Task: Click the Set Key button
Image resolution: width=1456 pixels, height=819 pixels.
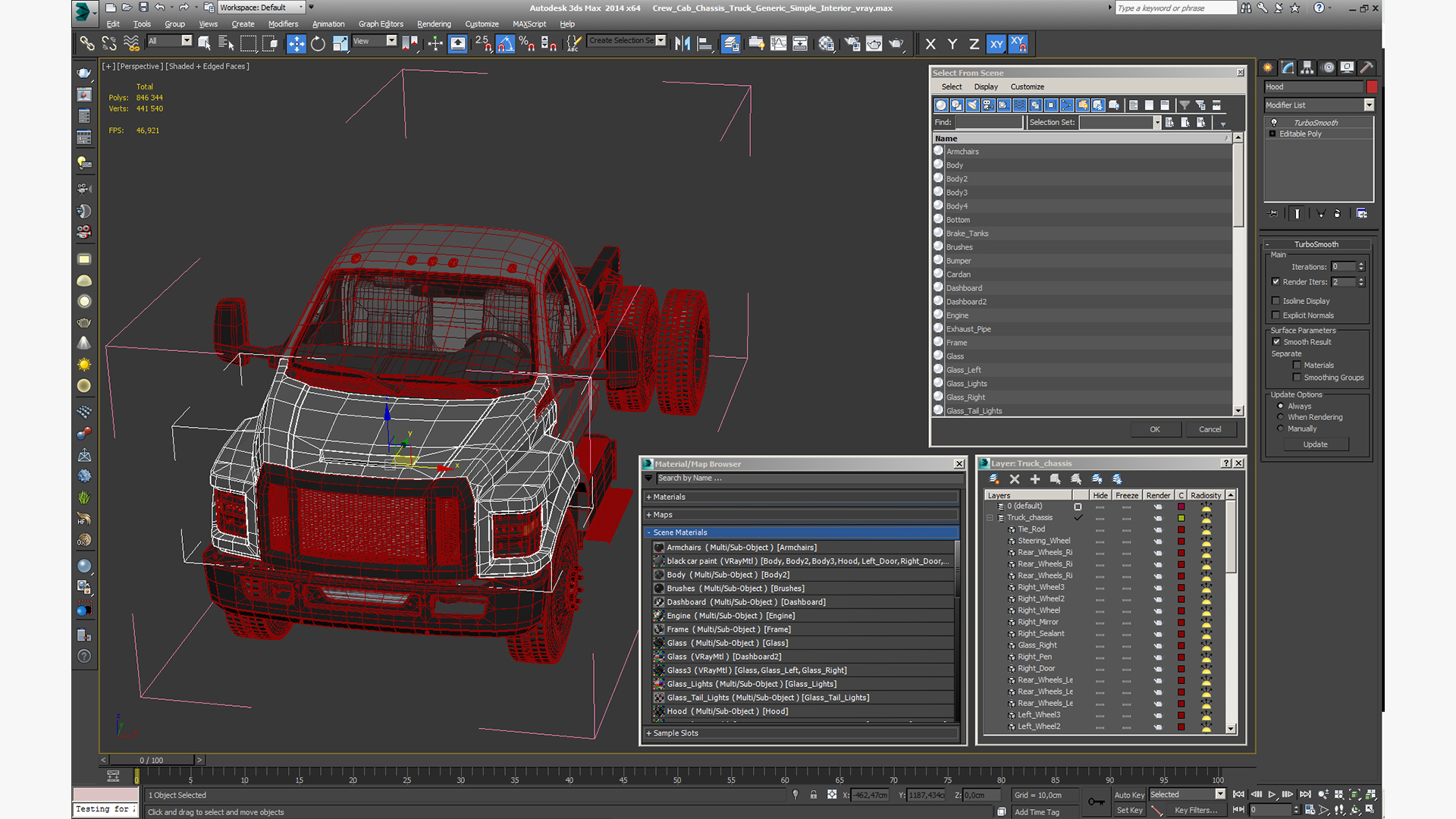Action: (x=1129, y=811)
